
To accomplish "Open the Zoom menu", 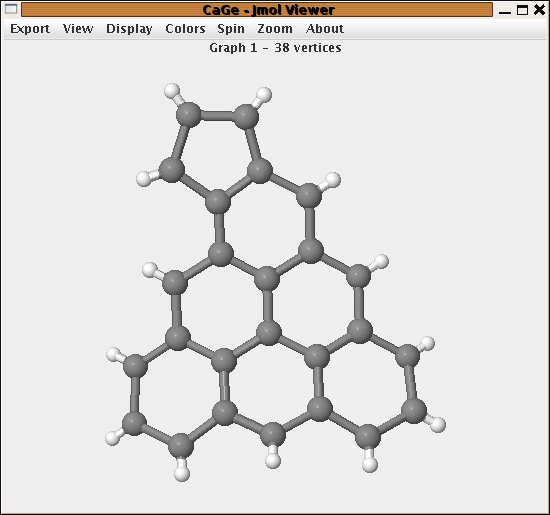I will (275, 29).
